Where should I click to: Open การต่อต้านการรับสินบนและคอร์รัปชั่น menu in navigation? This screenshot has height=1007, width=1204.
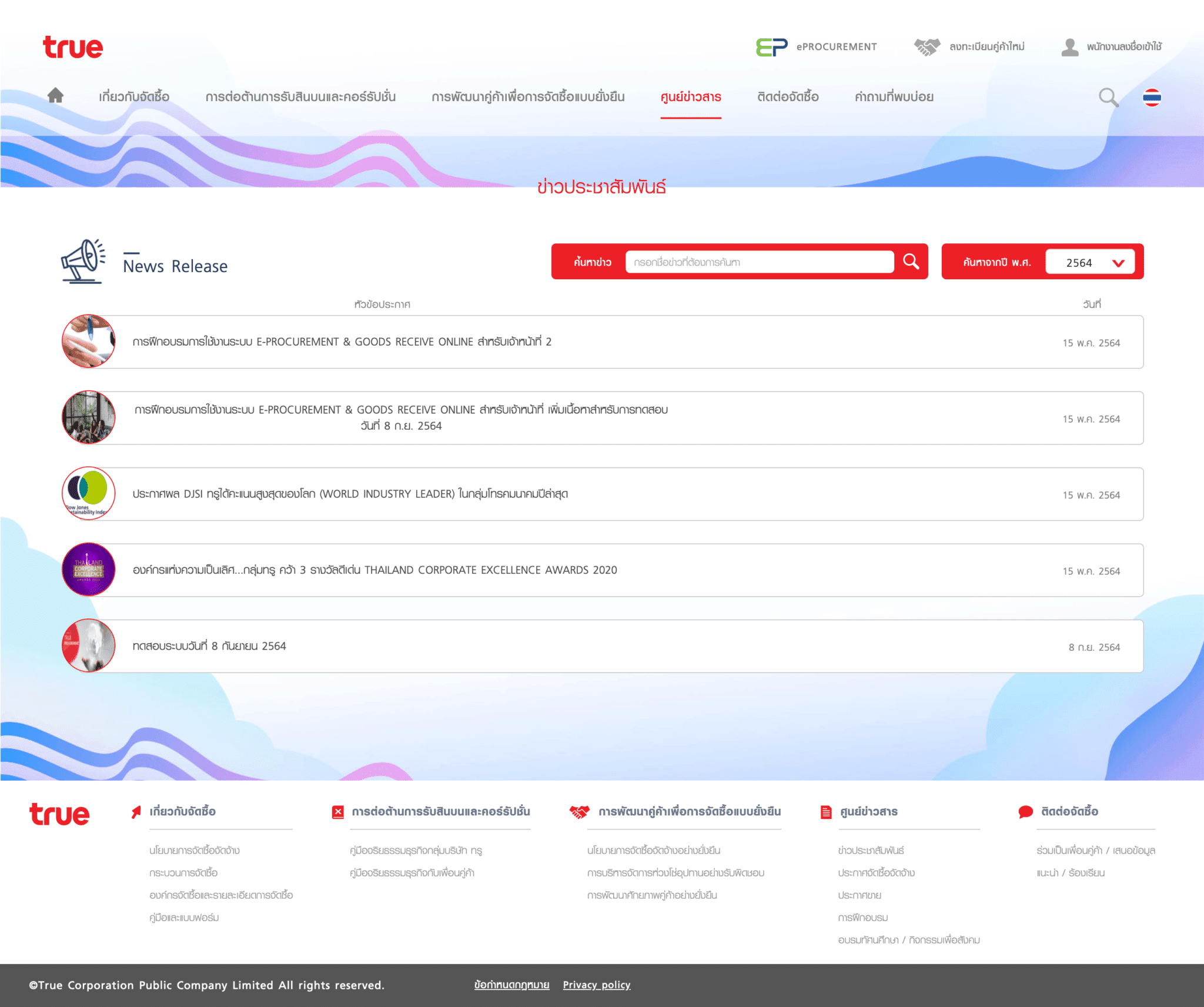click(x=300, y=97)
